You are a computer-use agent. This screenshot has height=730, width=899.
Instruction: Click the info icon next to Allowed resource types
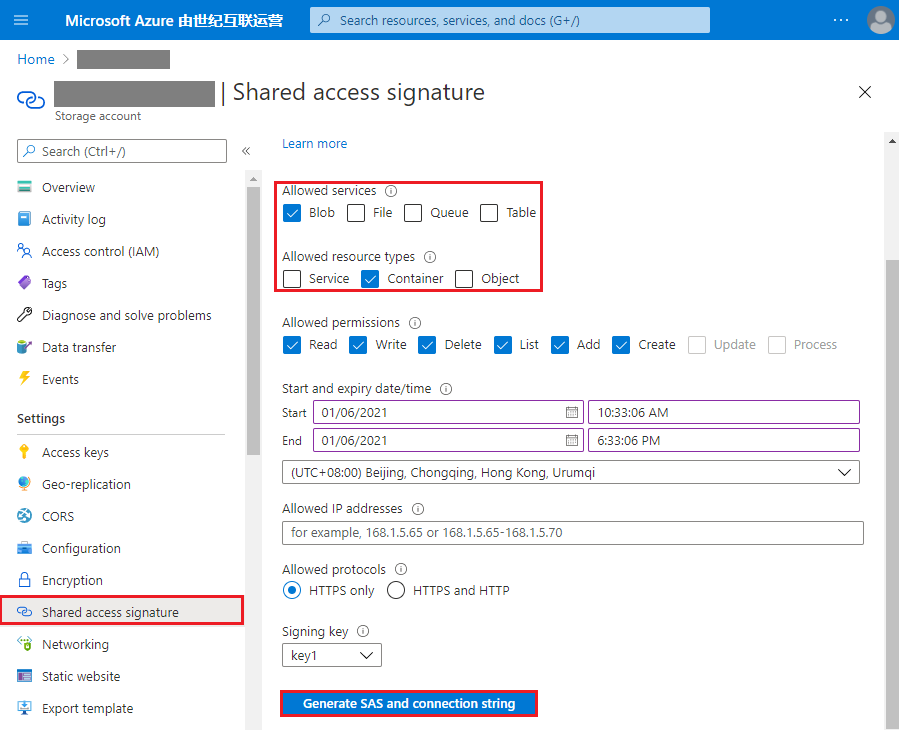429,257
